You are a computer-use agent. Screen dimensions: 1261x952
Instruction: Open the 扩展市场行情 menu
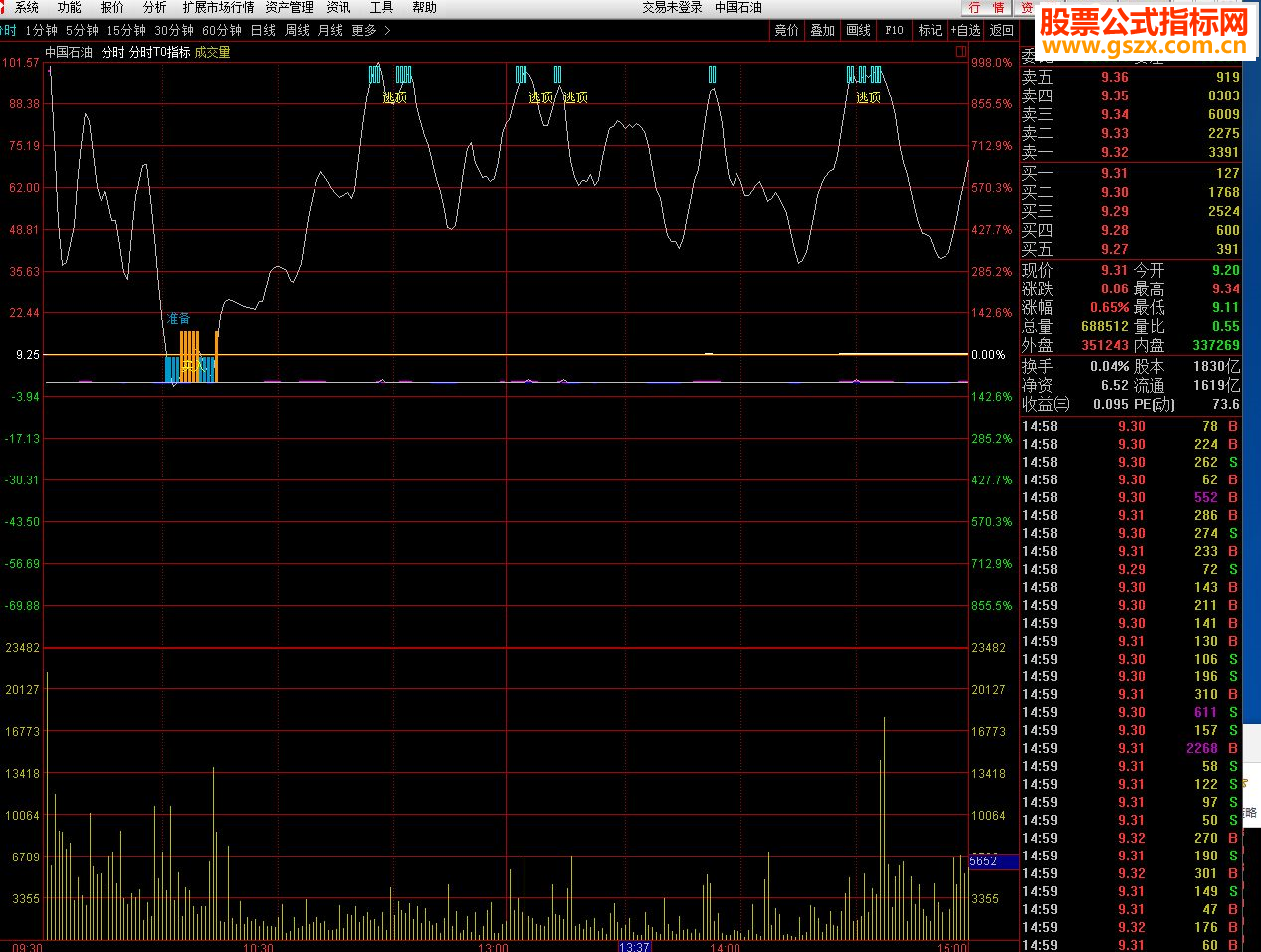point(218,7)
